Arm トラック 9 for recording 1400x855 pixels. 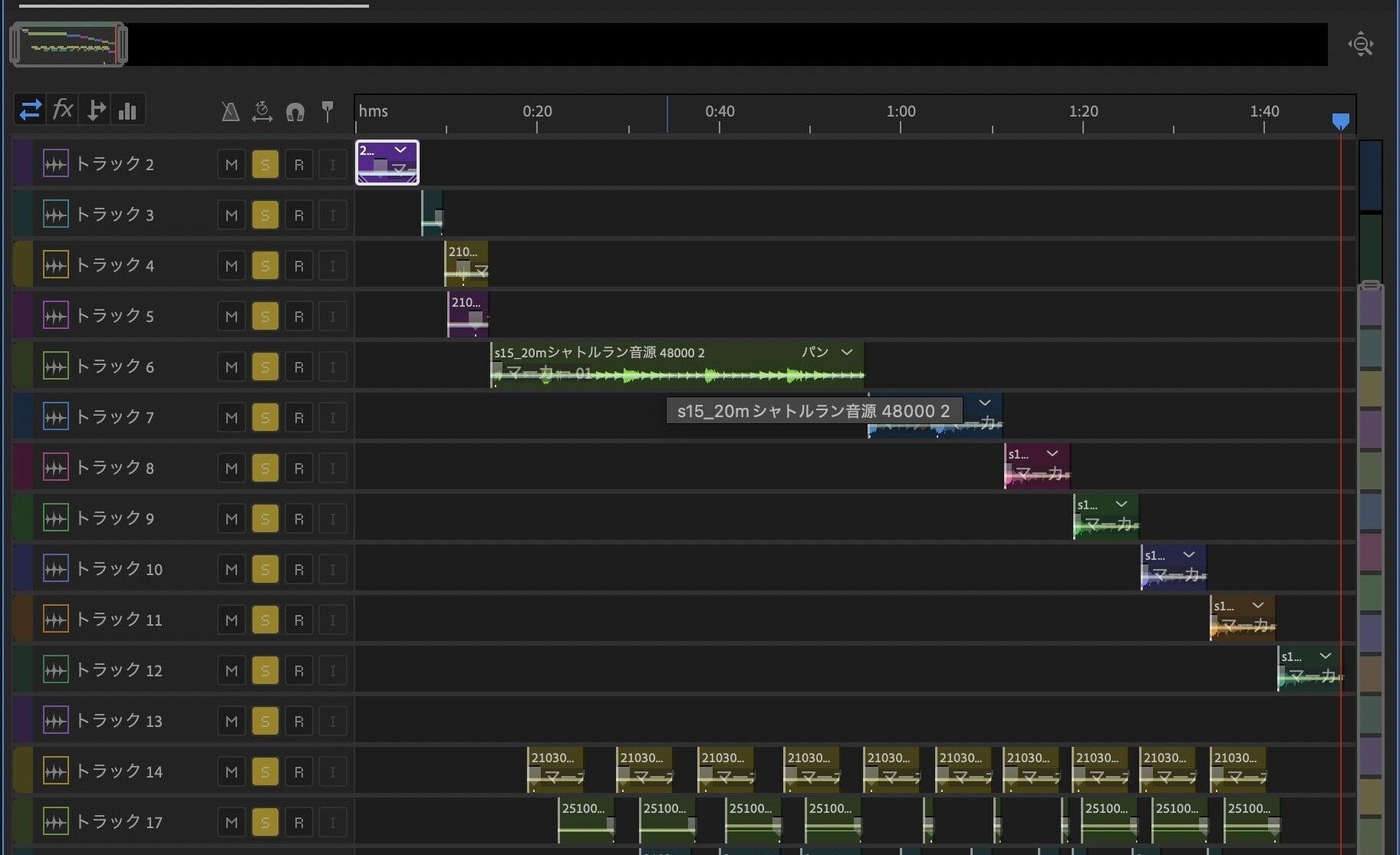pos(298,519)
